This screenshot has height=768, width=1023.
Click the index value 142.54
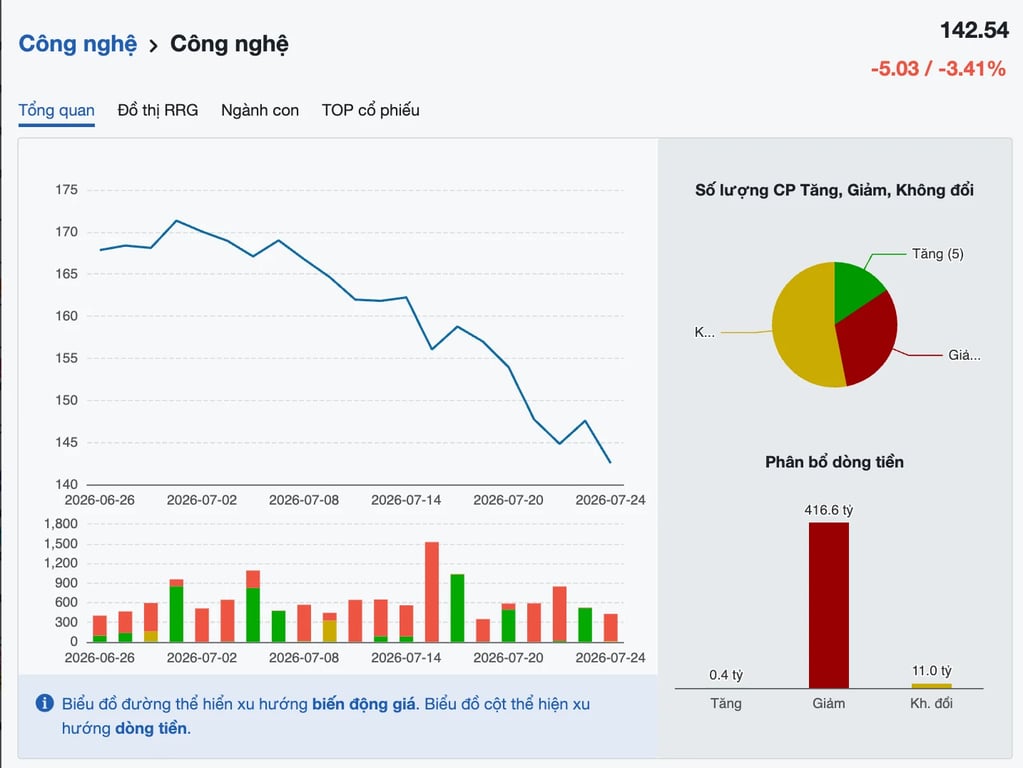point(974,30)
